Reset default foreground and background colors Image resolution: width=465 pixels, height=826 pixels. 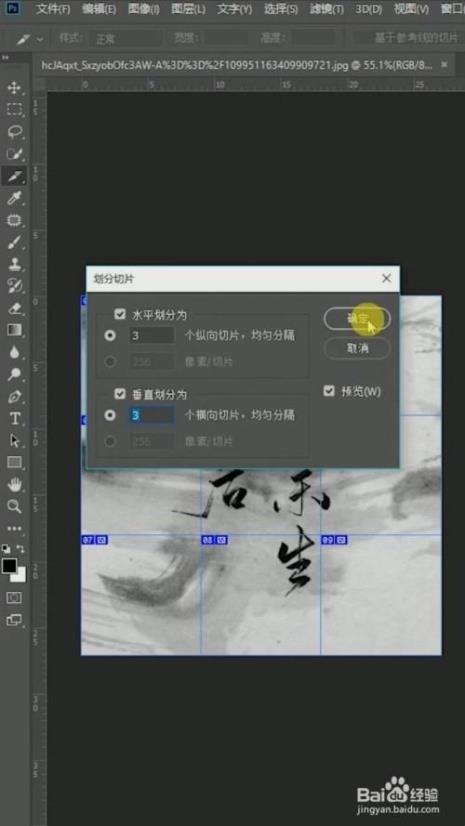click(x=6, y=548)
